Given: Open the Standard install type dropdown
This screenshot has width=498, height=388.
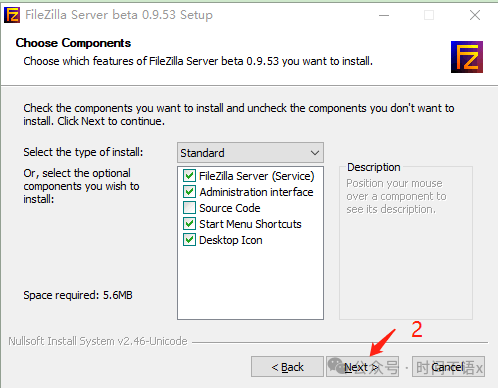Looking at the screenshot, I should pos(250,153).
